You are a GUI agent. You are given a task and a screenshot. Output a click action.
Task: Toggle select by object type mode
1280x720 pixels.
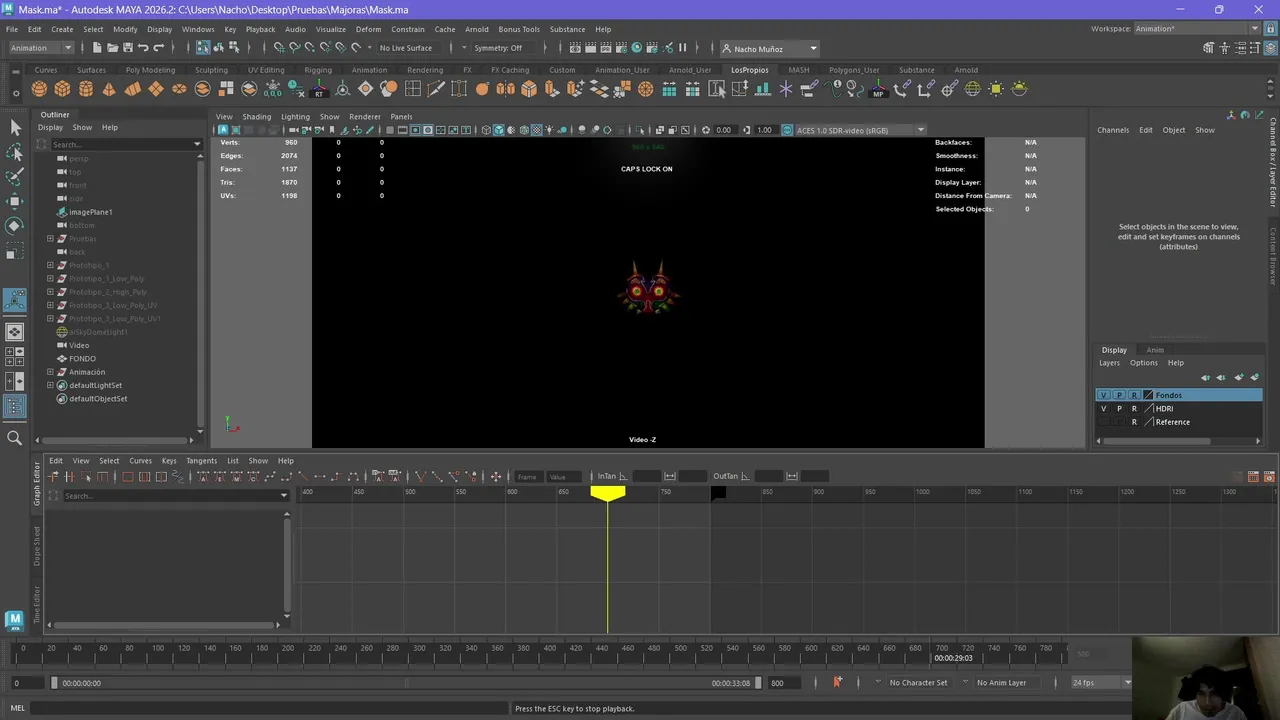[220, 48]
